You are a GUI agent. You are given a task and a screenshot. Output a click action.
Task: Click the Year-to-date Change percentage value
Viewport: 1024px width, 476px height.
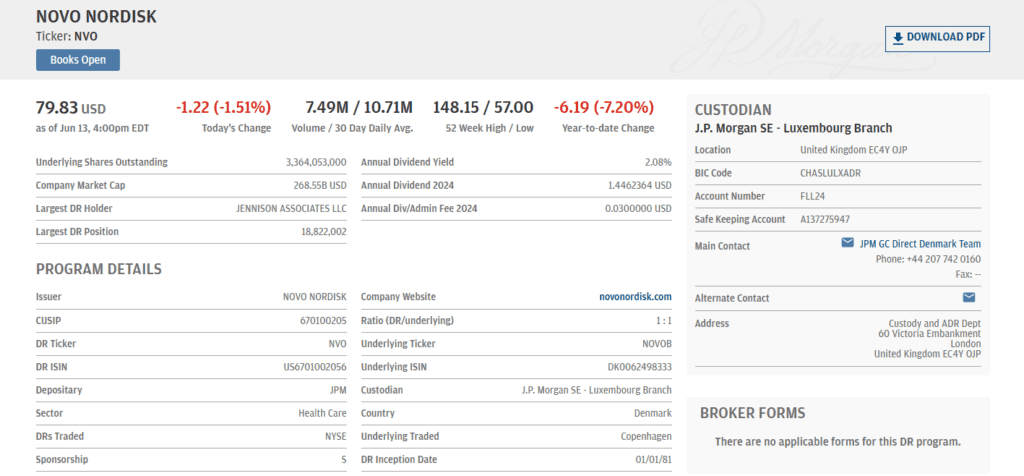607,107
